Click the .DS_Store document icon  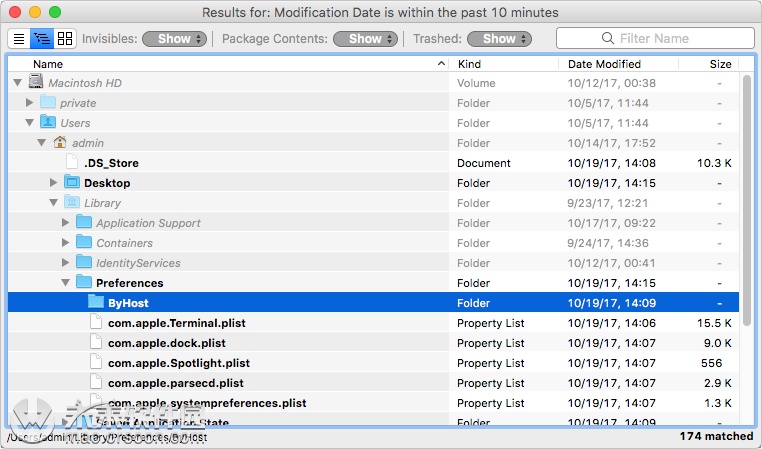72,162
